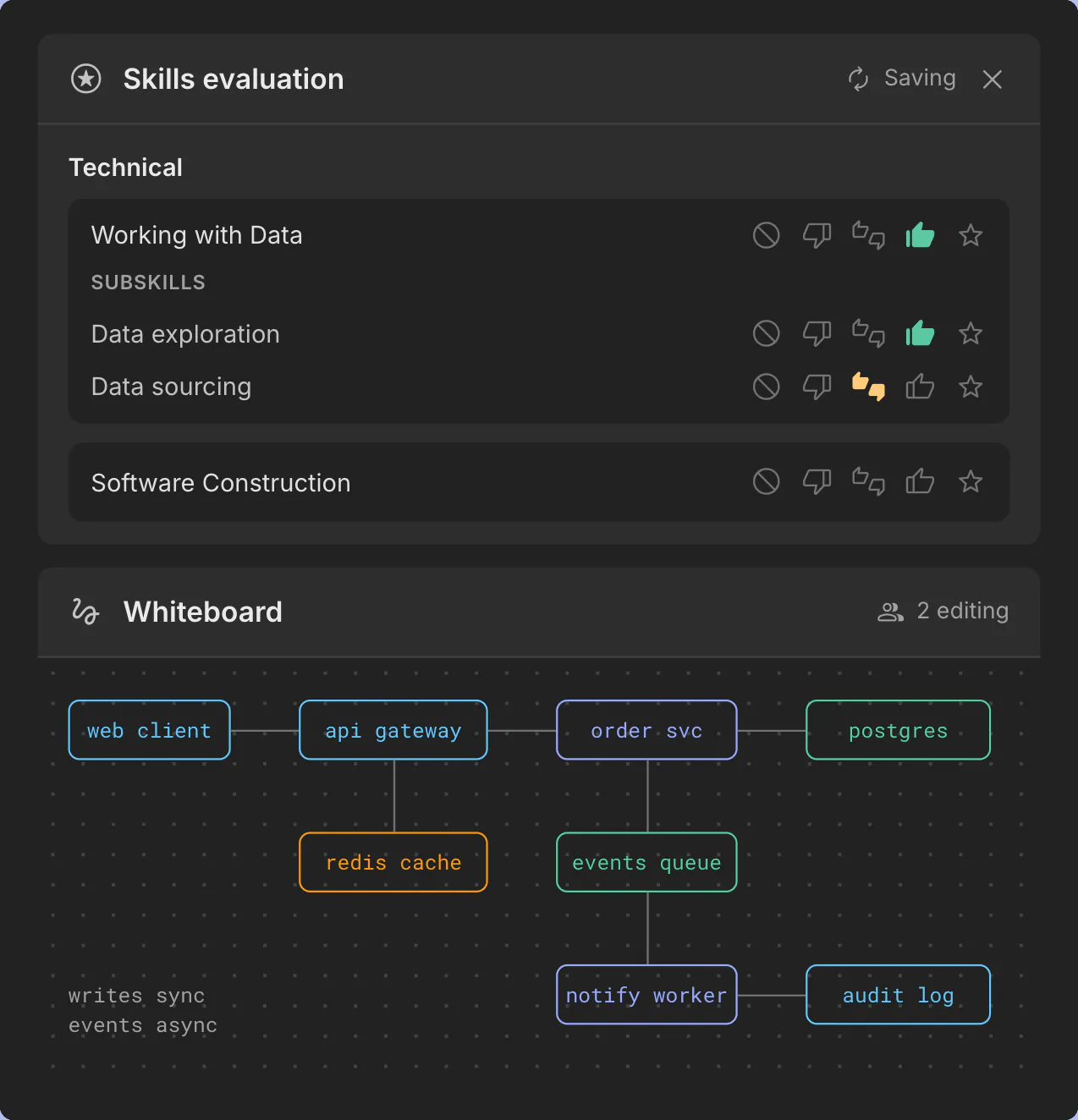This screenshot has height=1120, width=1078.
Task: Click the Working with Data skill name
Action: 196,235
